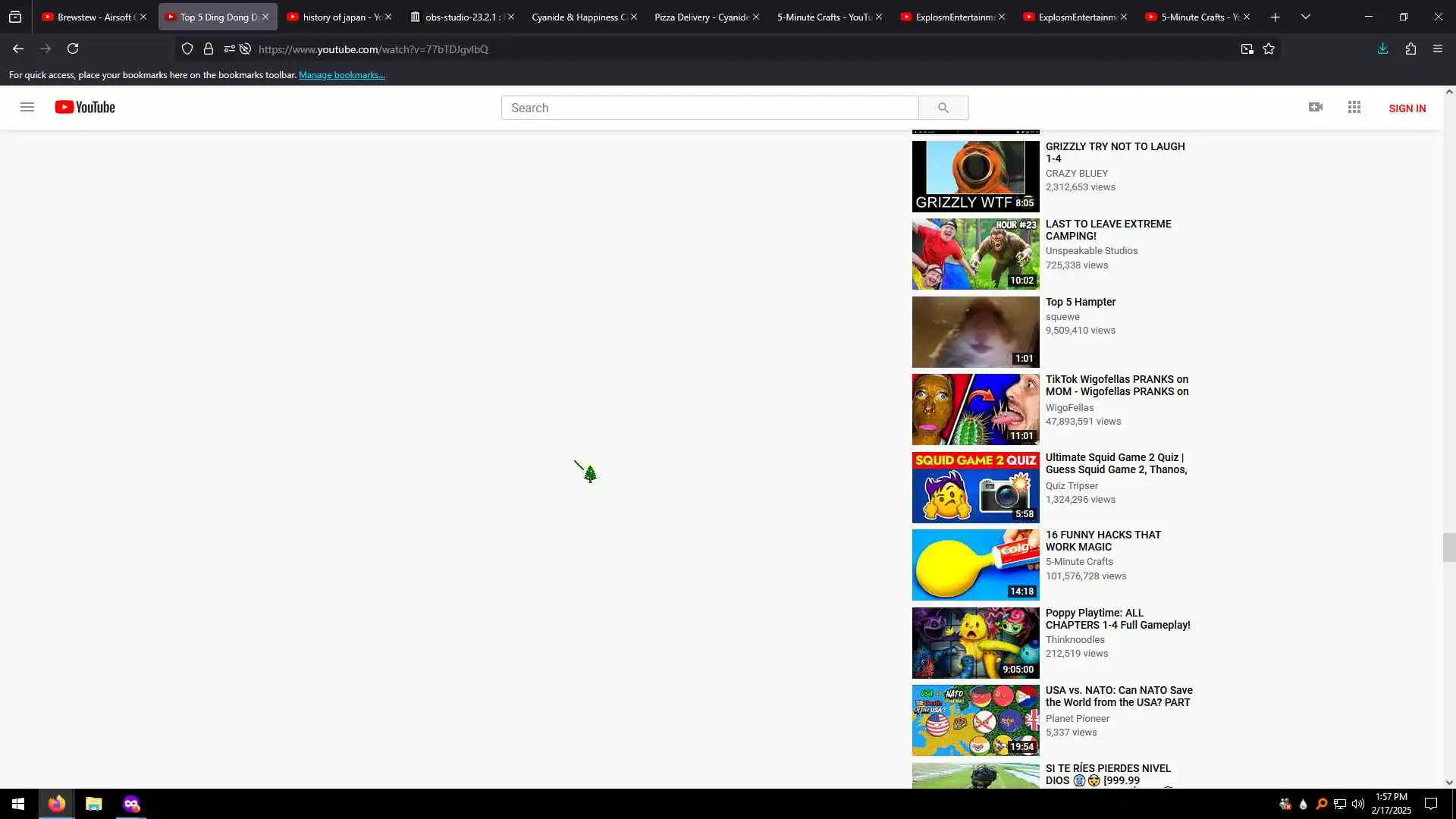
Task: Open the YouTube hamburger guide menu
Action: tap(27, 107)
